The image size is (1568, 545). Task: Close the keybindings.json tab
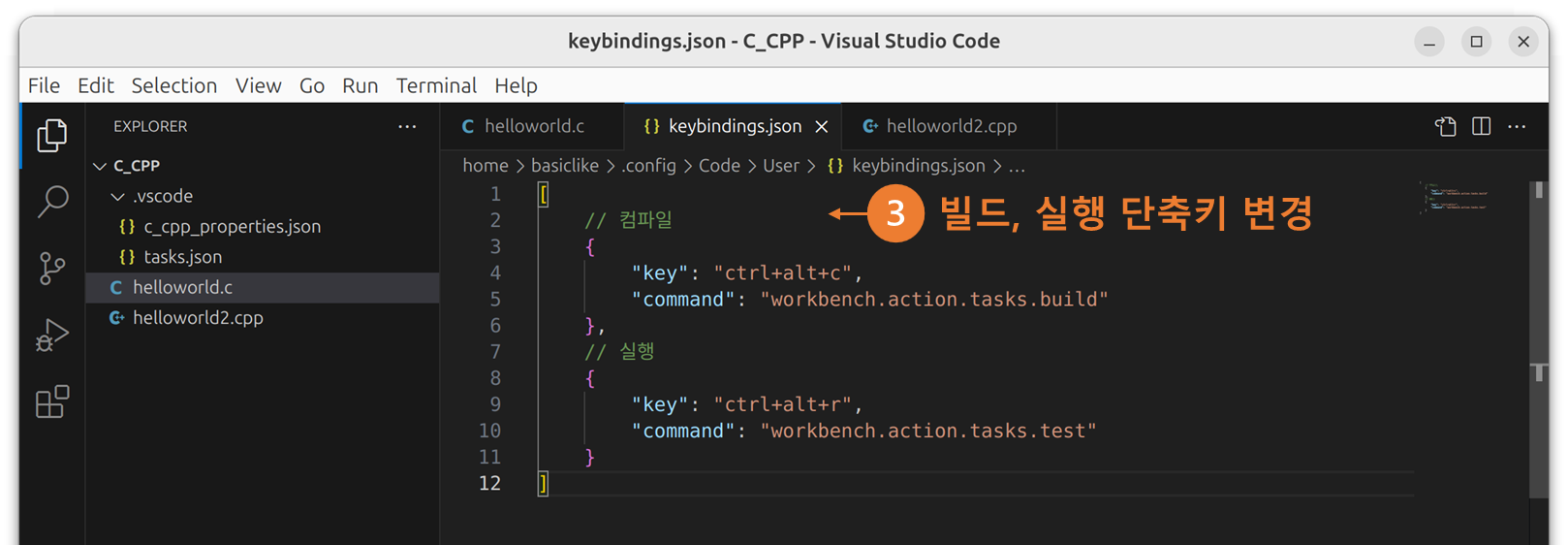click(822, 126)
